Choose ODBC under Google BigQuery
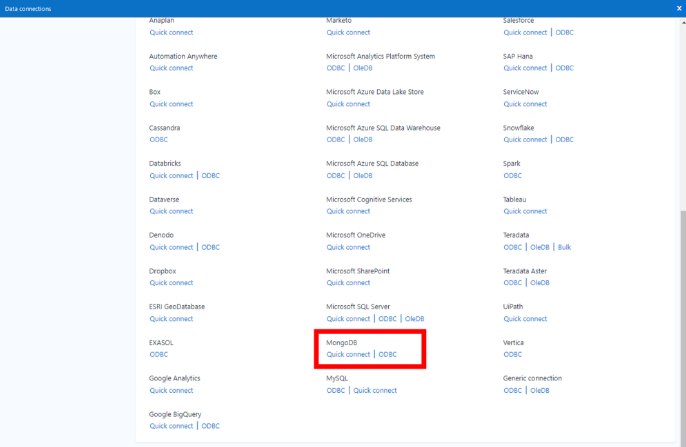 pyautogui.click(x=210, y=426)
